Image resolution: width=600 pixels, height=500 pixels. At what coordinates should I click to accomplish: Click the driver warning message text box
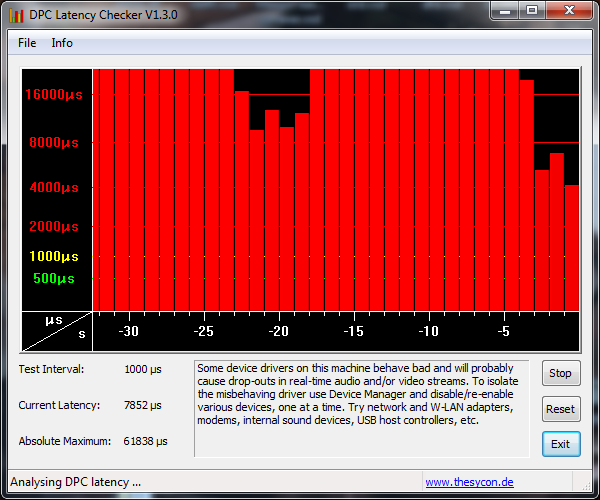click(362, 409)
